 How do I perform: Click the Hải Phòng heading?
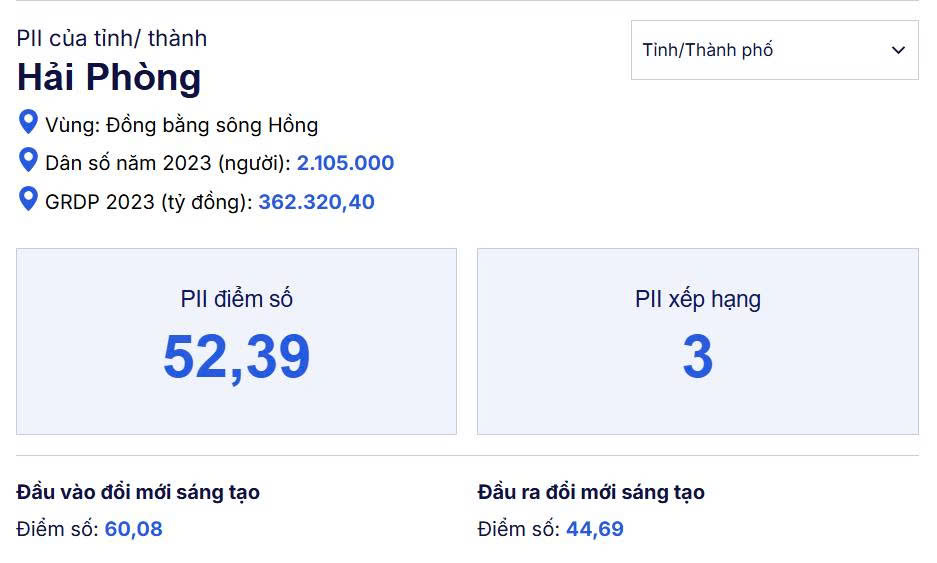108,78
